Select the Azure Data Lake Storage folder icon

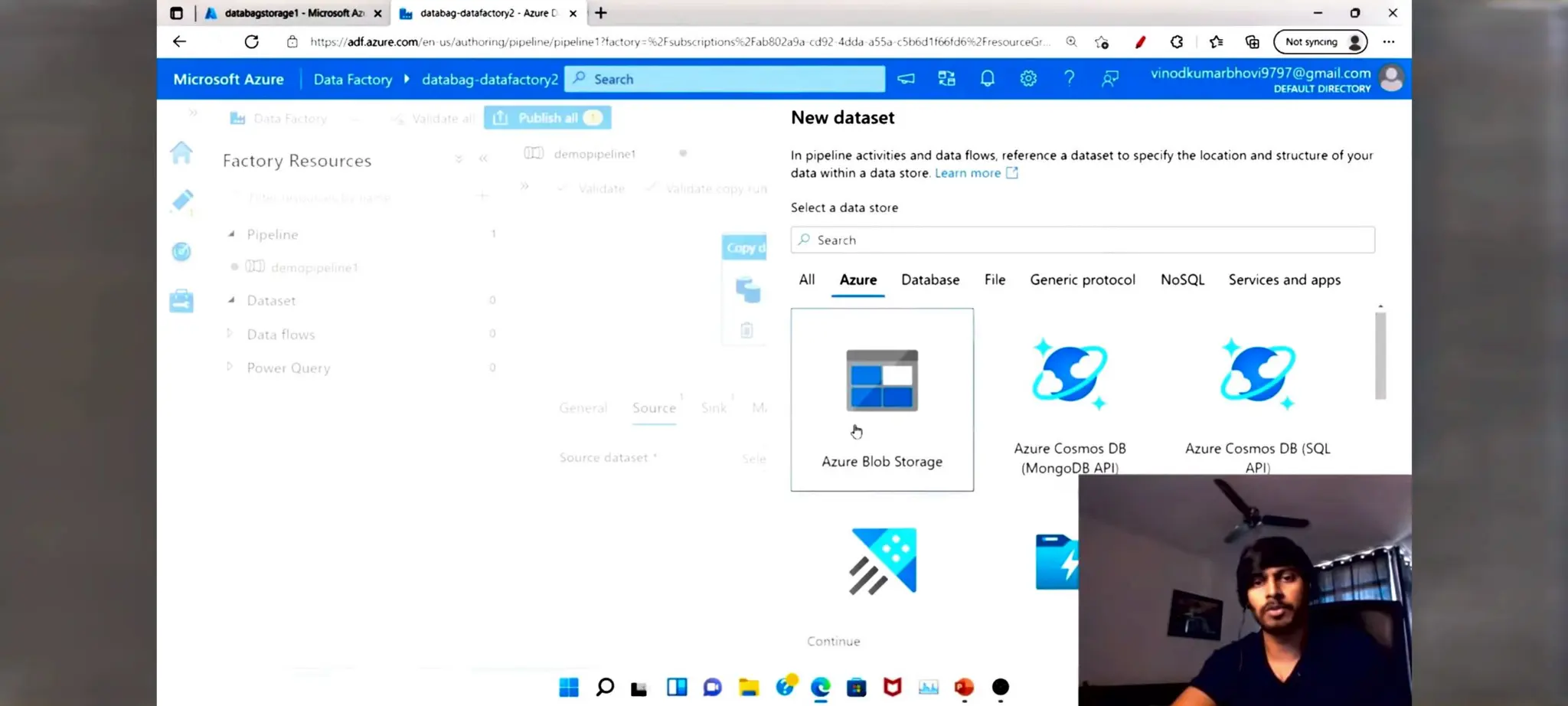coord(1057,562)
